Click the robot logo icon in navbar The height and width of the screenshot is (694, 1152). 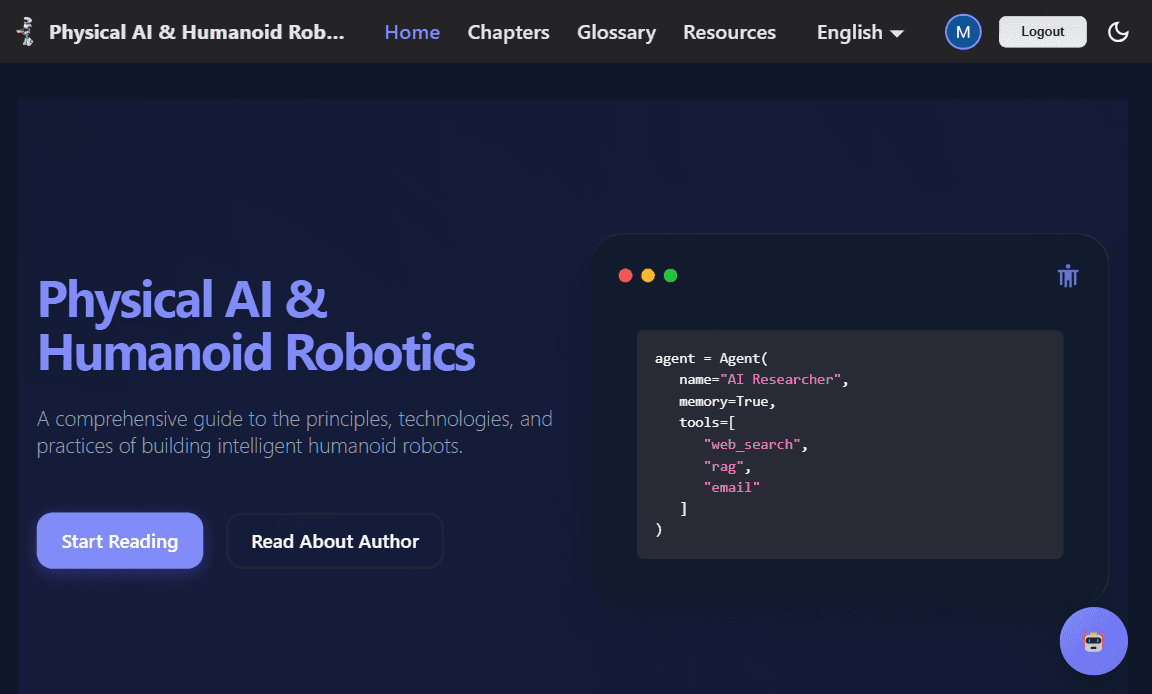pos(26,32)
